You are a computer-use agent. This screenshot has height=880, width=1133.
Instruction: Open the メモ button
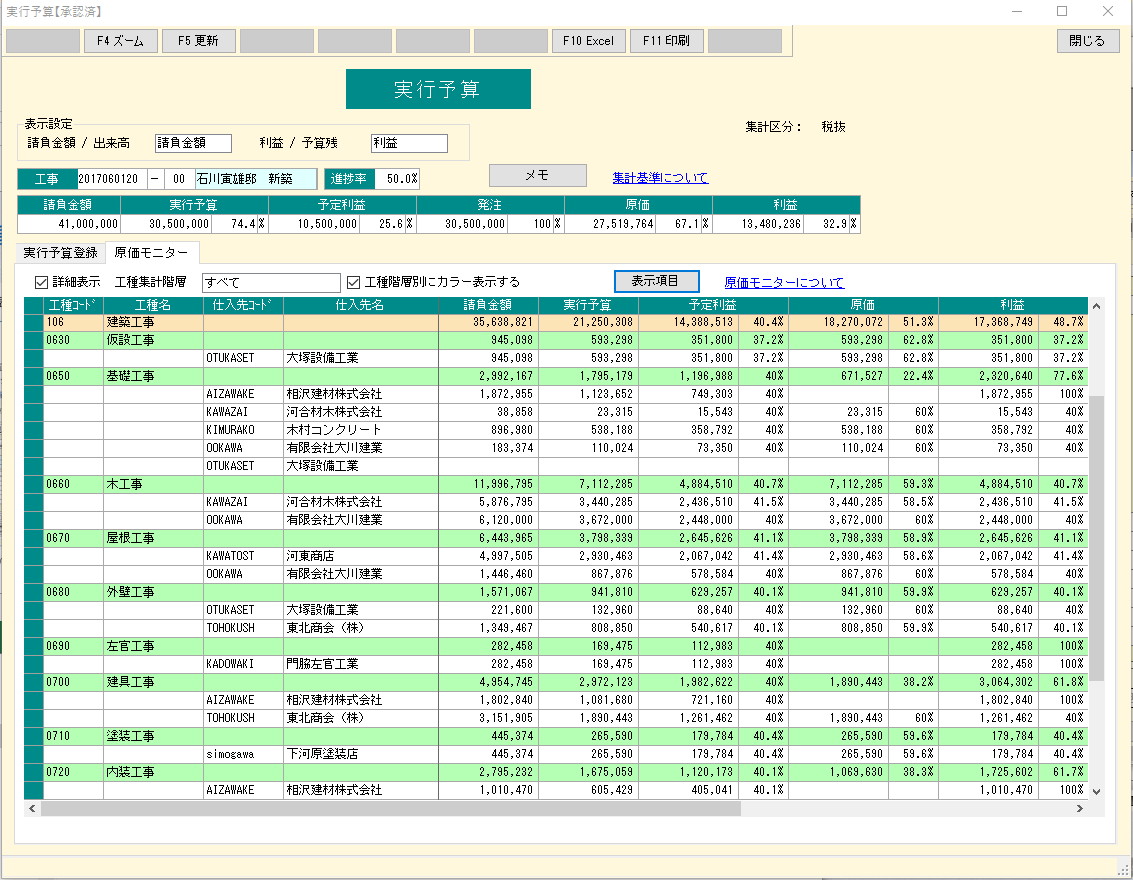[538, 176]
